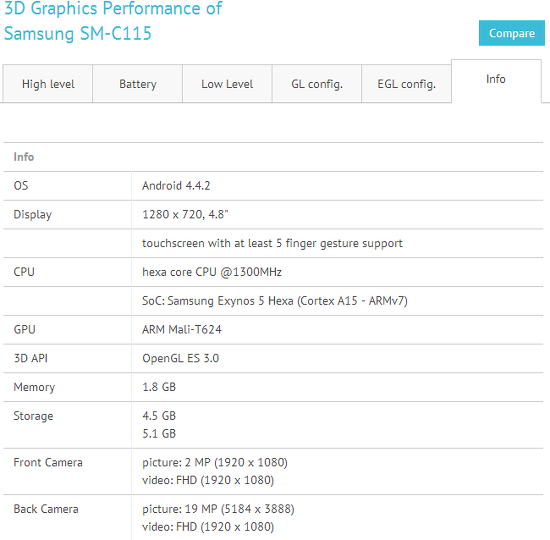Select the Back Camera row label
Viewport: 550px width, 540px height.
(x=46, y=509)
